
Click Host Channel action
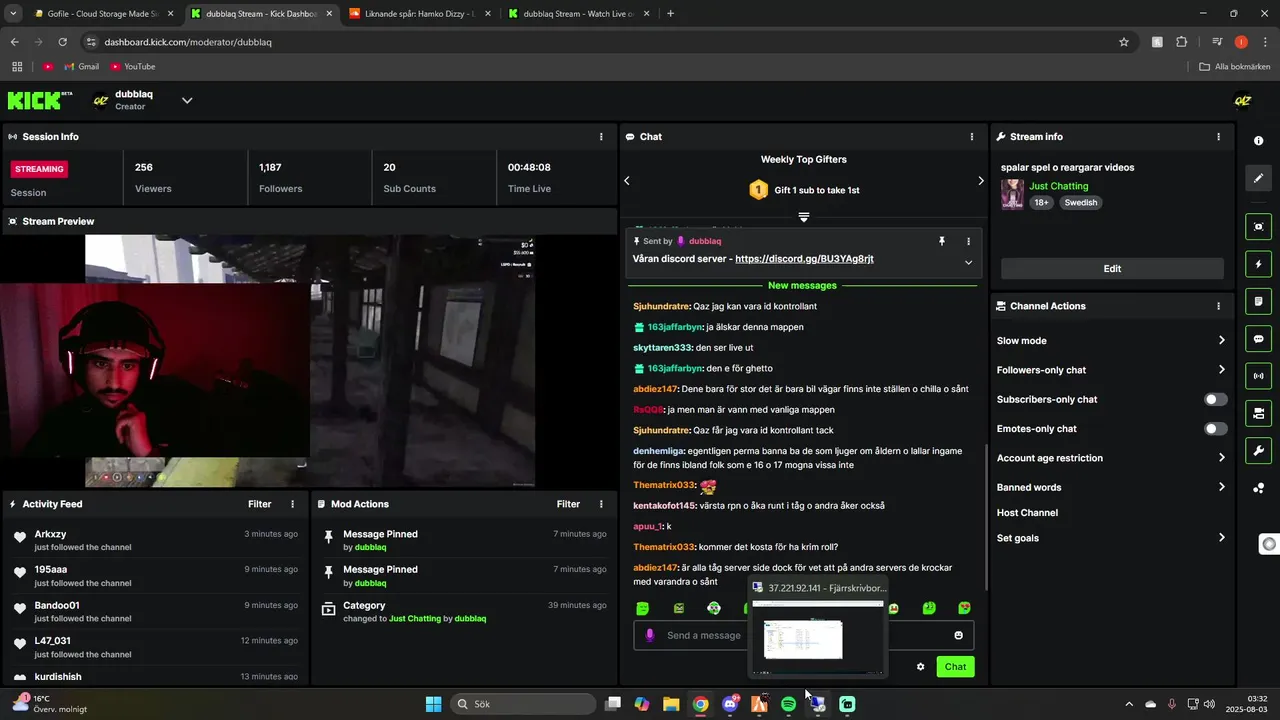1027,513
